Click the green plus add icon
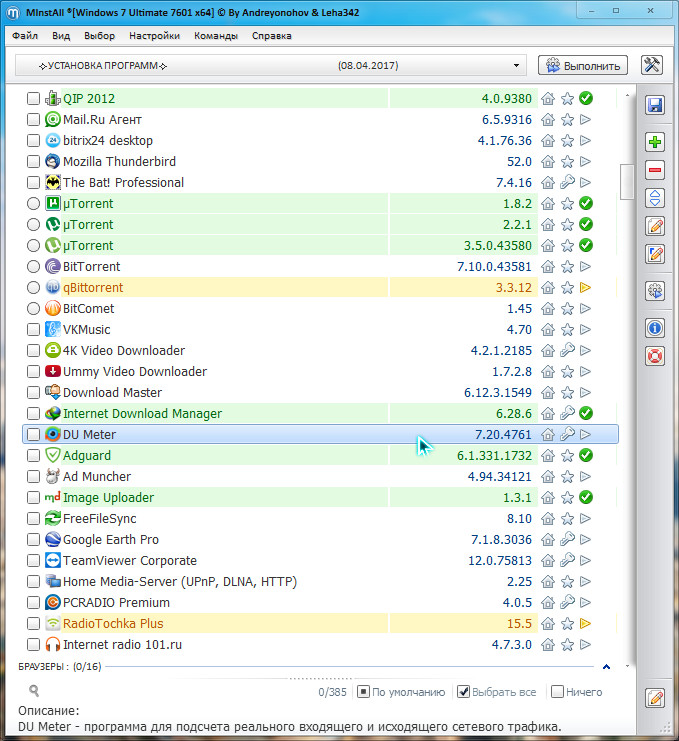This screenshot has height=741, width=679. pos(654,142)
